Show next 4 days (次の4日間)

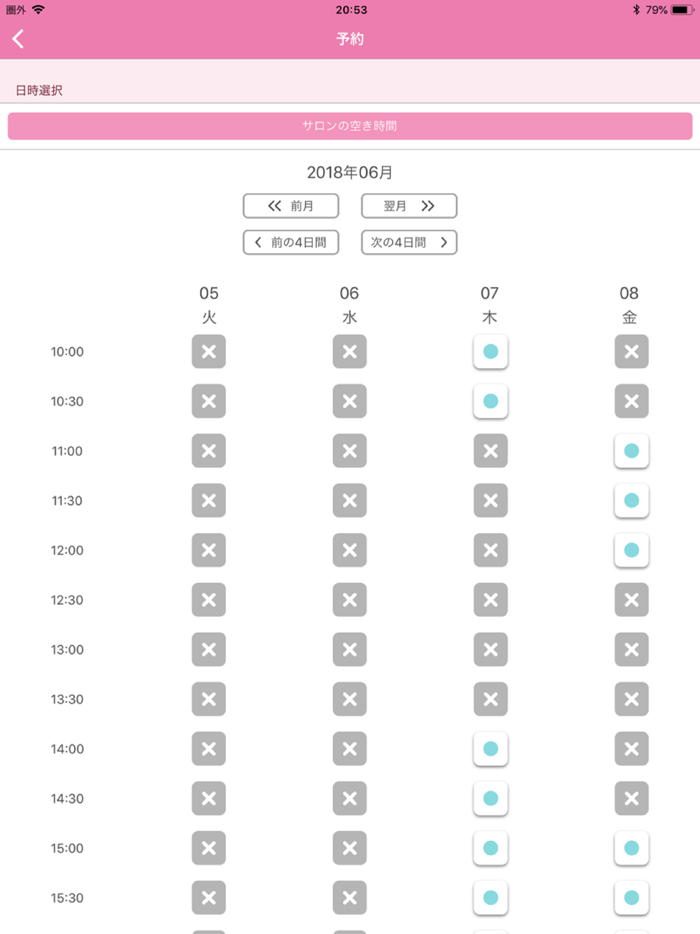[409, 242]
